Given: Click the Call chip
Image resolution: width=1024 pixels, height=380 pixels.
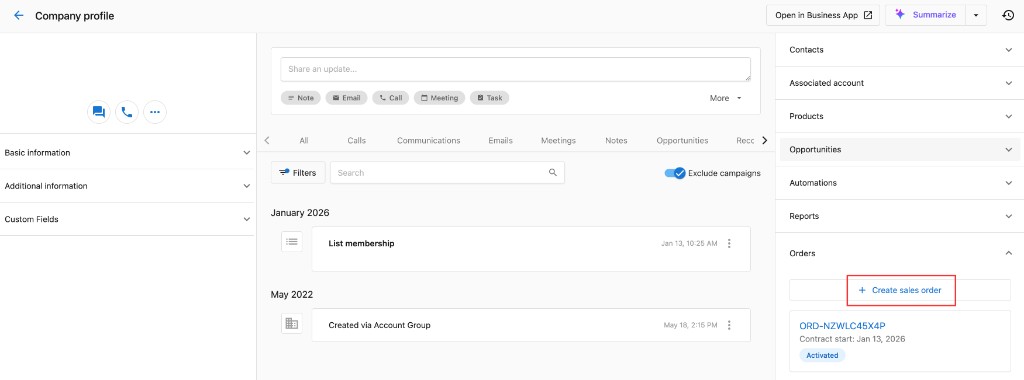Looking at the screenshot, I should click(x=391, y=98).
